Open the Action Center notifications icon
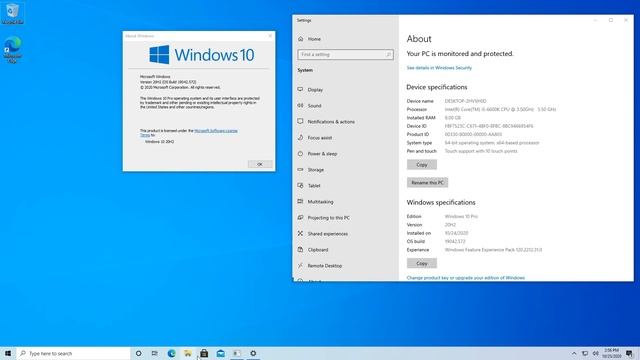This screenshot has height=360, width=640. tap(629, 353)
